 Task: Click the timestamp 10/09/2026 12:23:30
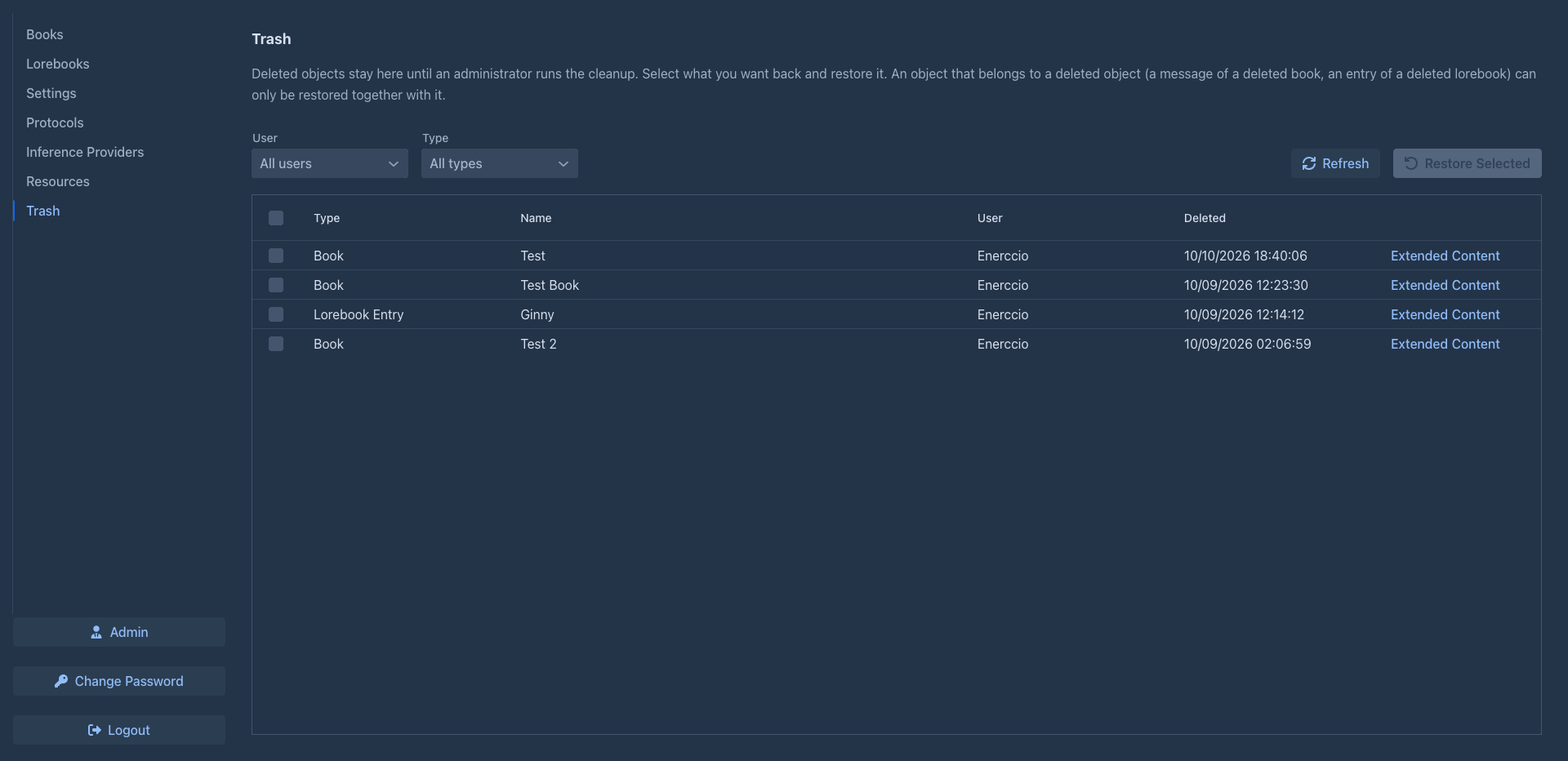(1246, 285)
